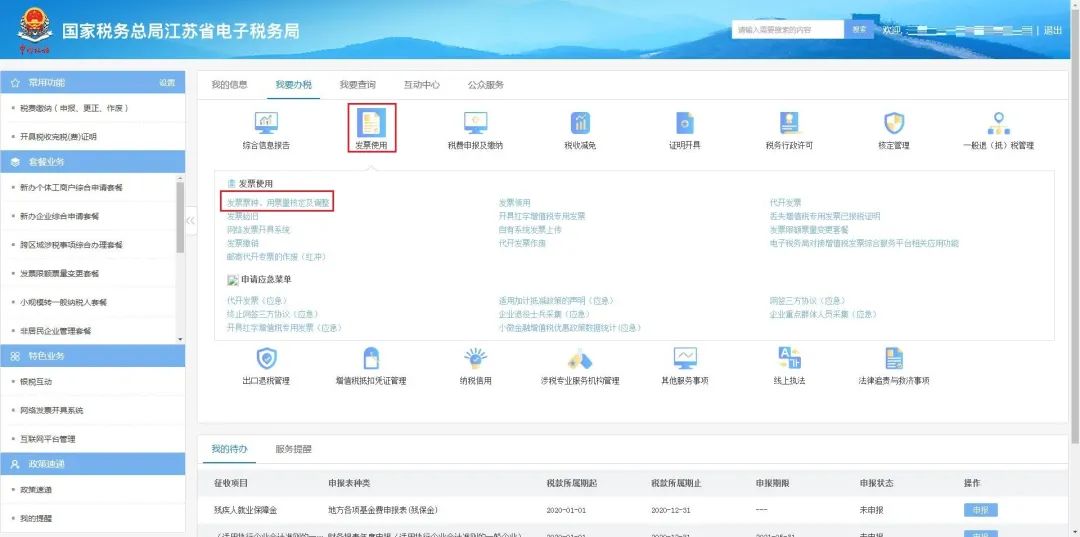1080x537 pixels.
Task: Open the 综合信息报告 icon
Action: coord(266,123)
